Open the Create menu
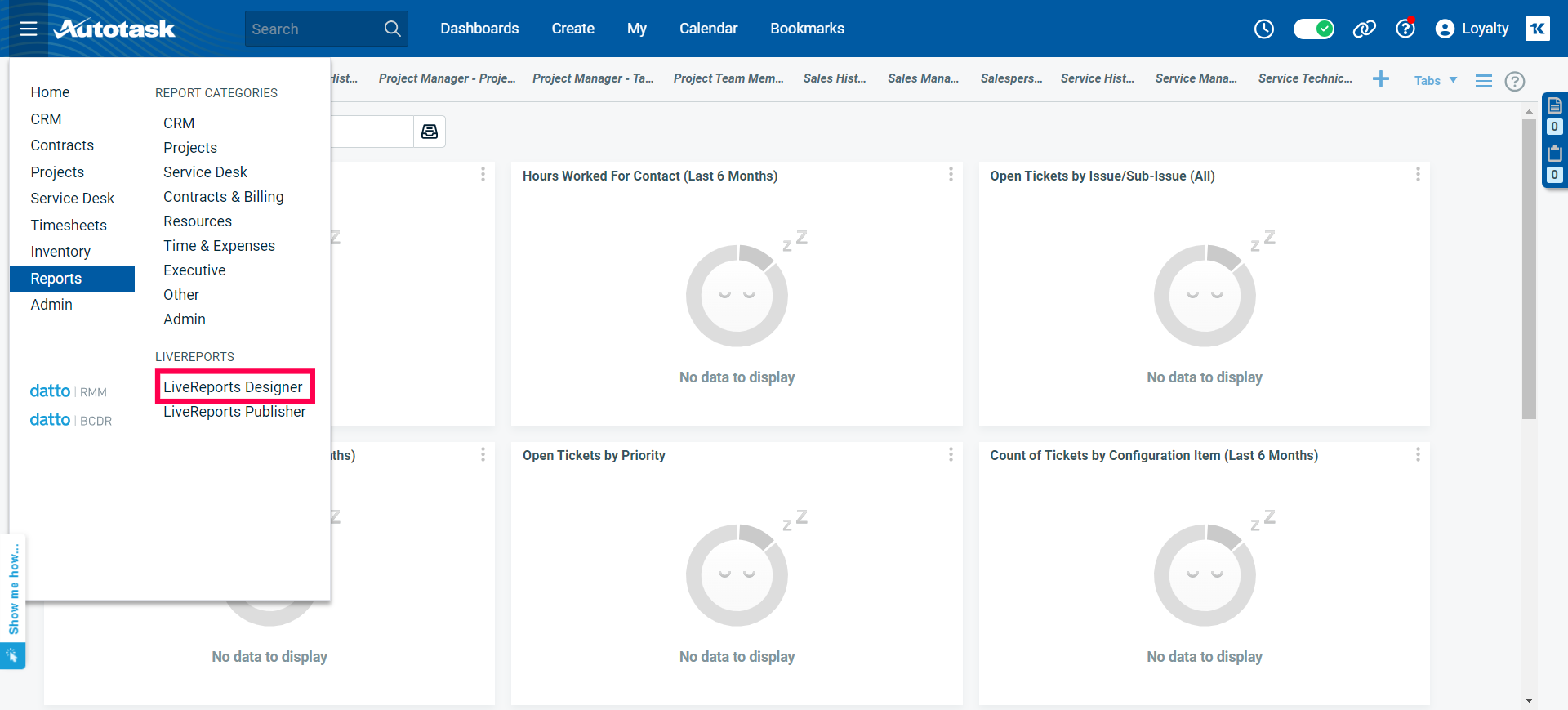 pyautogui.click(x=572, y=29)
